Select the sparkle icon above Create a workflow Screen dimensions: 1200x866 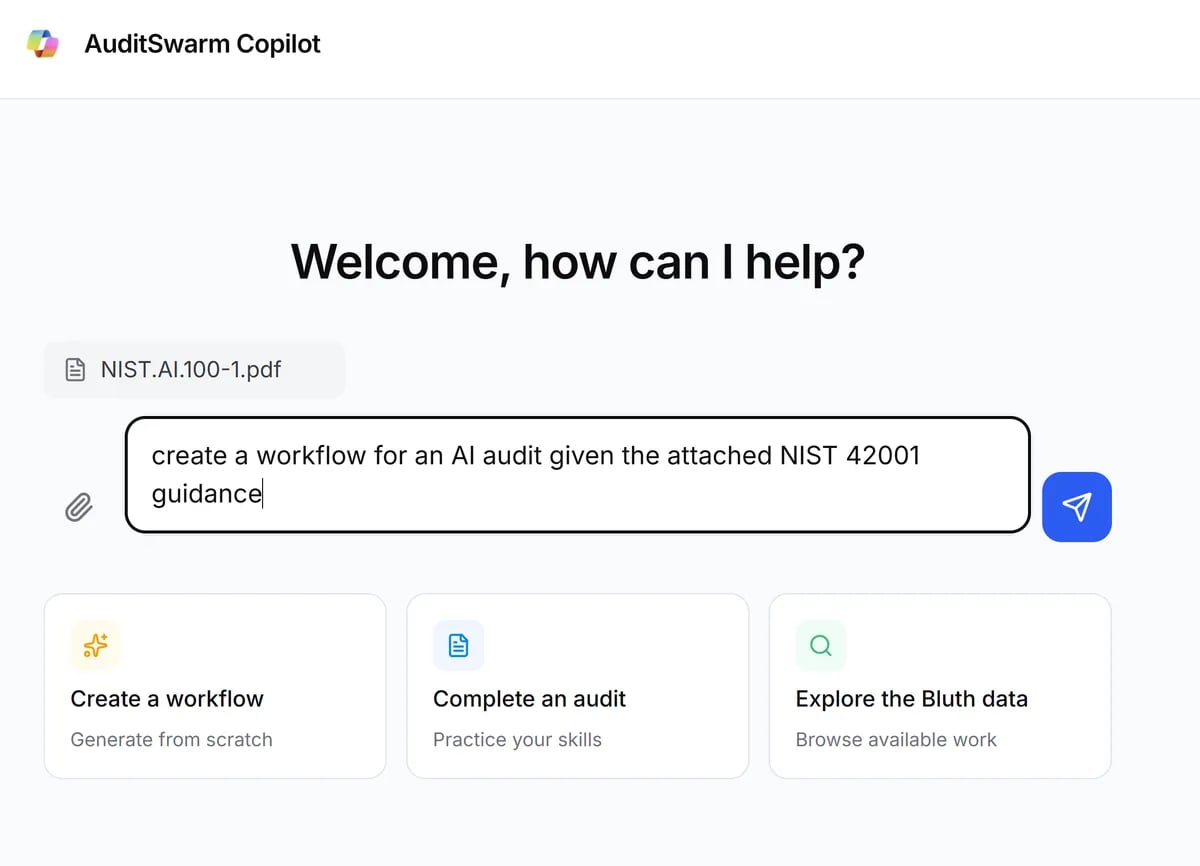click(95, 646)
